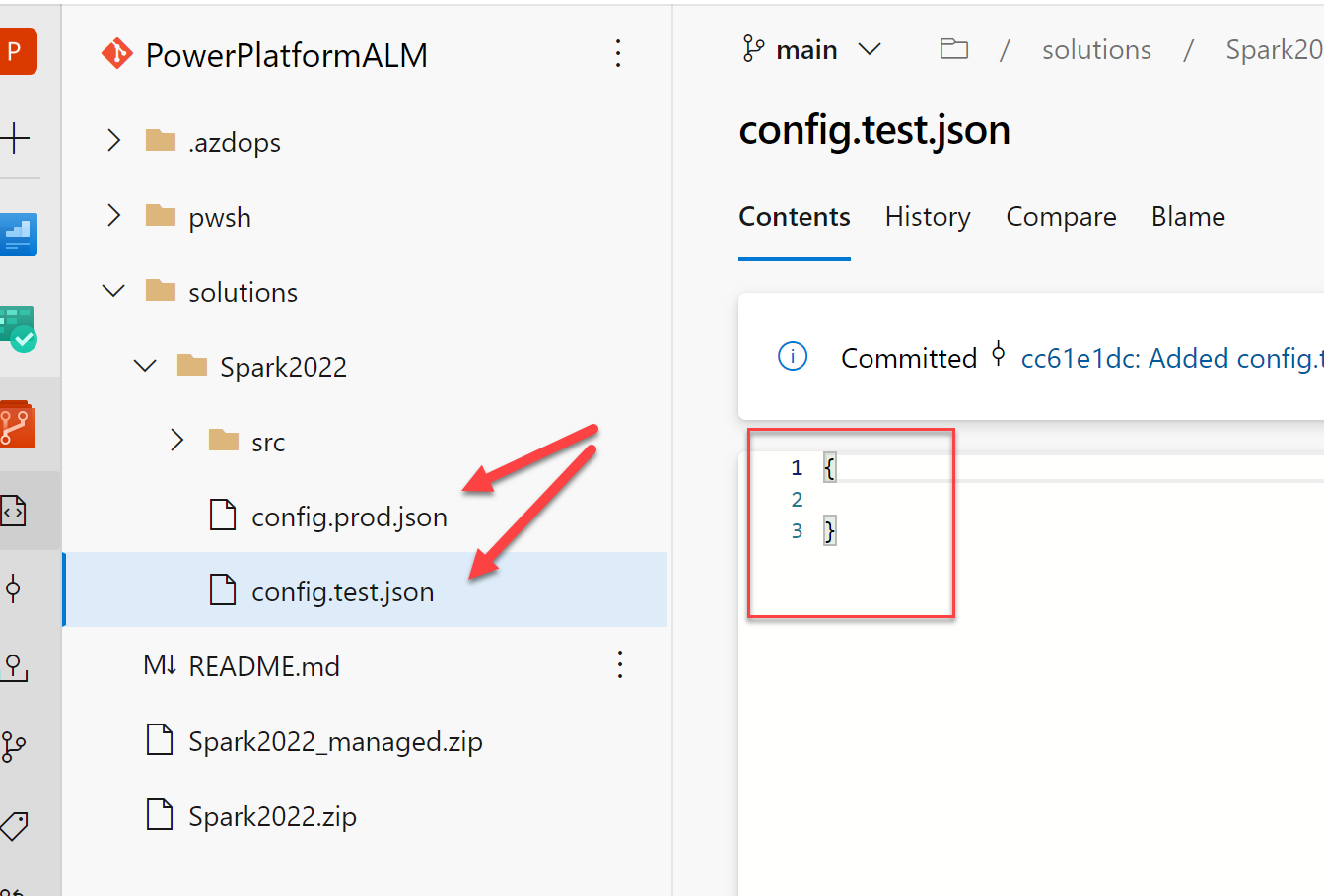Screen dimensions: 1324x896
Task: Open Boards icon with green checkmark
Action: [x=17, y=328]
